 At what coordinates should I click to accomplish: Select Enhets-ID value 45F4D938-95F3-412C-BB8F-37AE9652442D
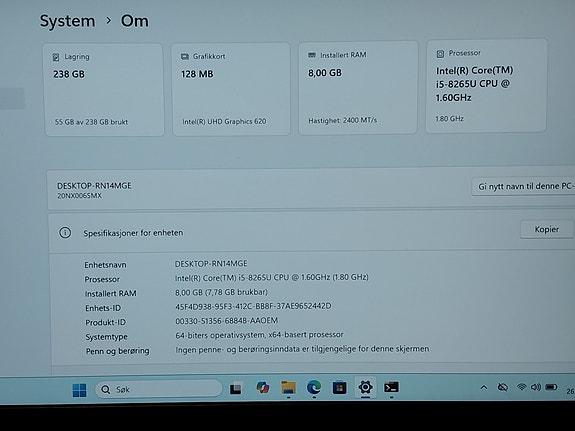pos(253,306)
